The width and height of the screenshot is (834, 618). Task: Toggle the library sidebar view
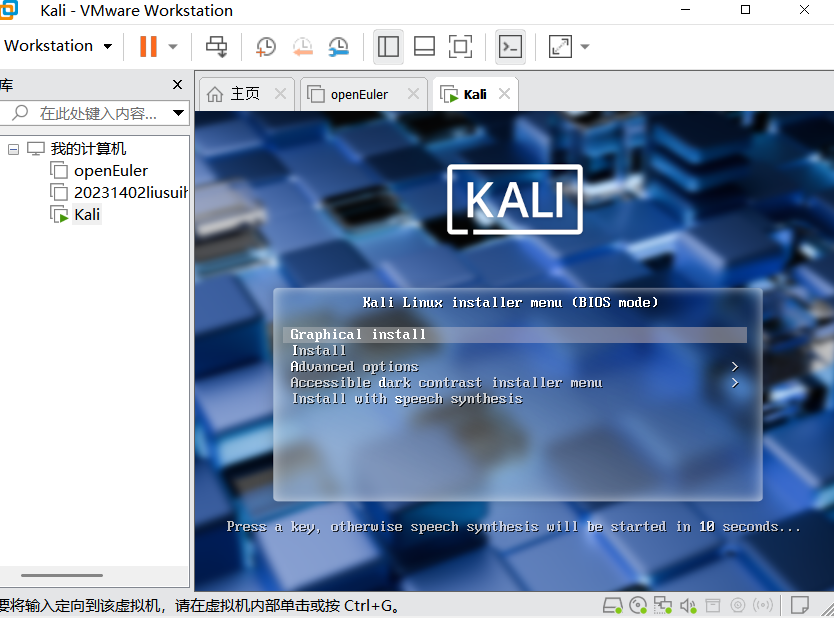pos(388,47)
